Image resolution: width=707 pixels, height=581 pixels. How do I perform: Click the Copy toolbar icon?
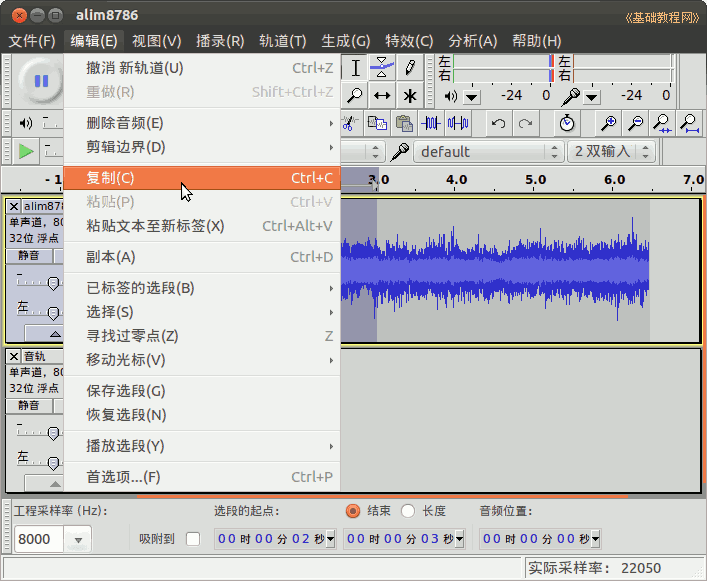click(x=377, y=123)
